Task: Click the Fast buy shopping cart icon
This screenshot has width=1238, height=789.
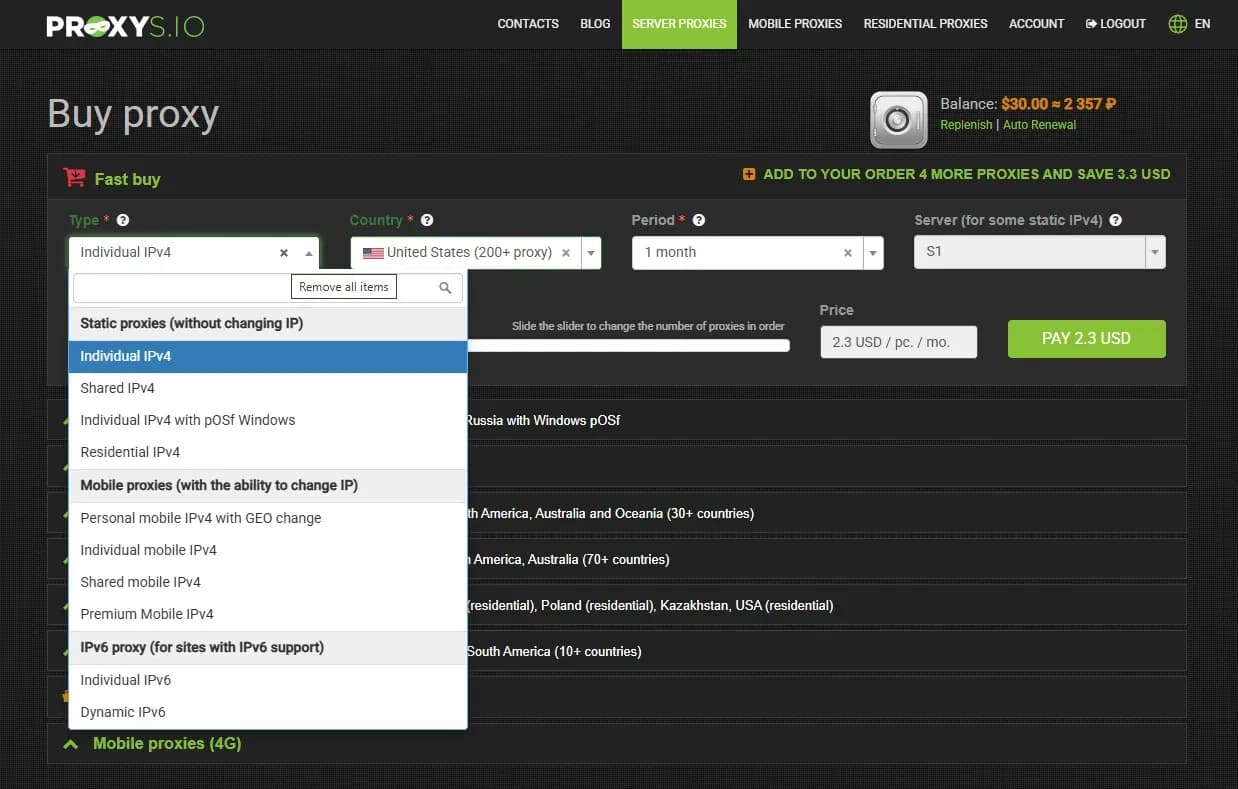Action: coord(74,178)
